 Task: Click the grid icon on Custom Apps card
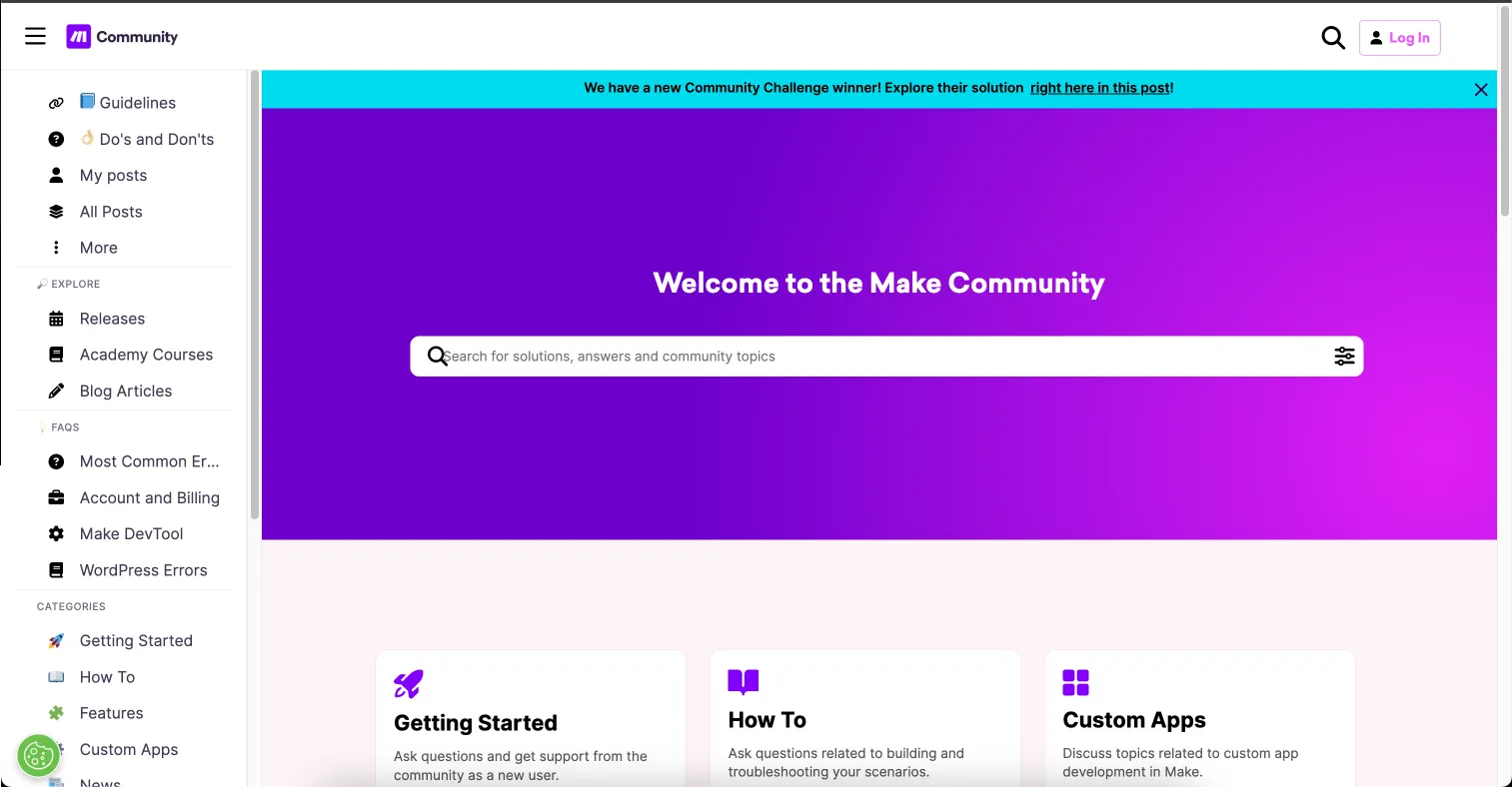(1076, 682)
